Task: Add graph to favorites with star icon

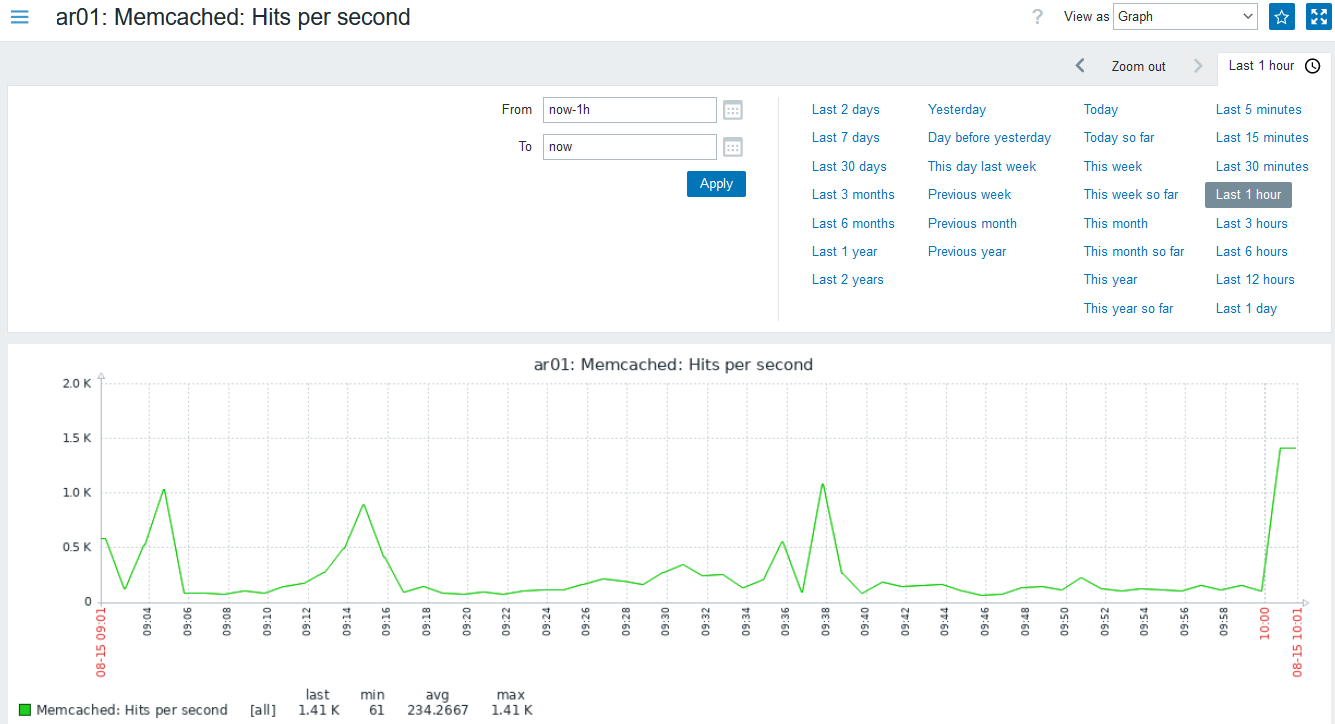Action: click(1281, 17)
